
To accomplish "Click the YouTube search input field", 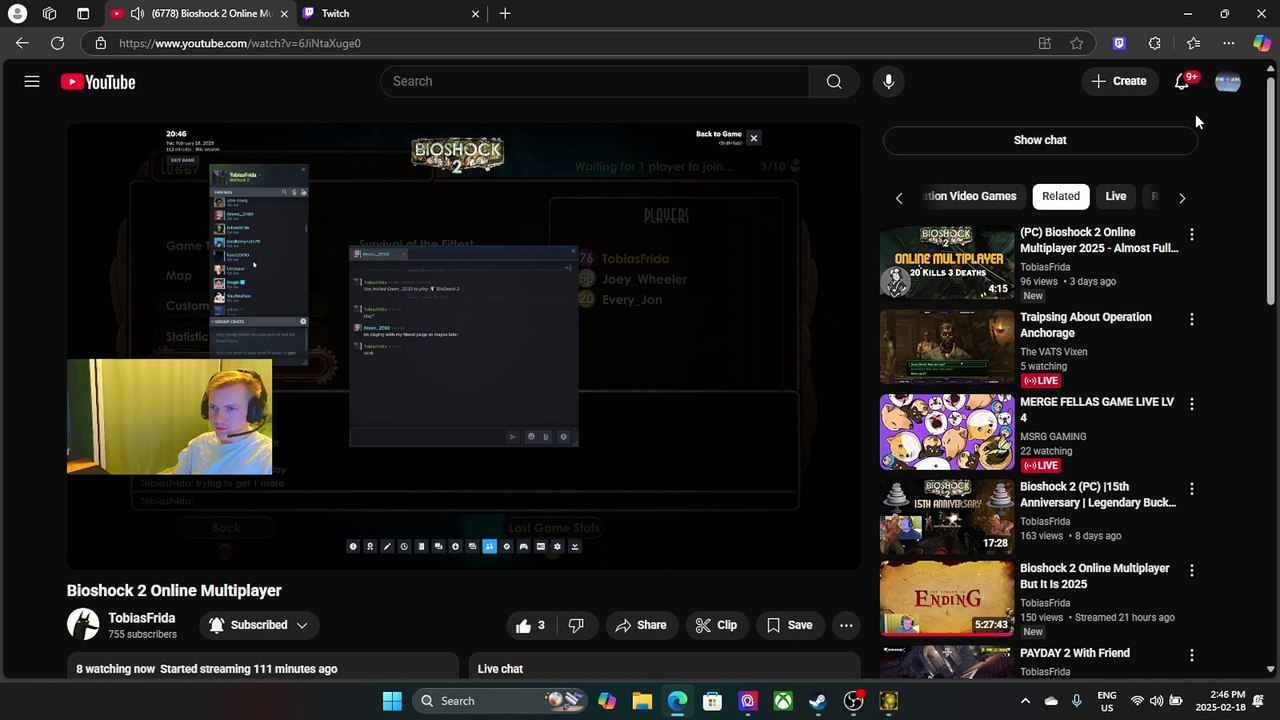I will pos(595,82).
